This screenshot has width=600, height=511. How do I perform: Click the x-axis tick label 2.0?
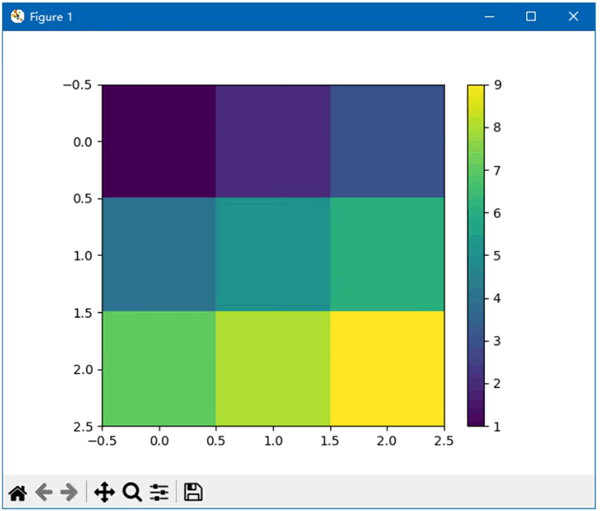[386, 441]
